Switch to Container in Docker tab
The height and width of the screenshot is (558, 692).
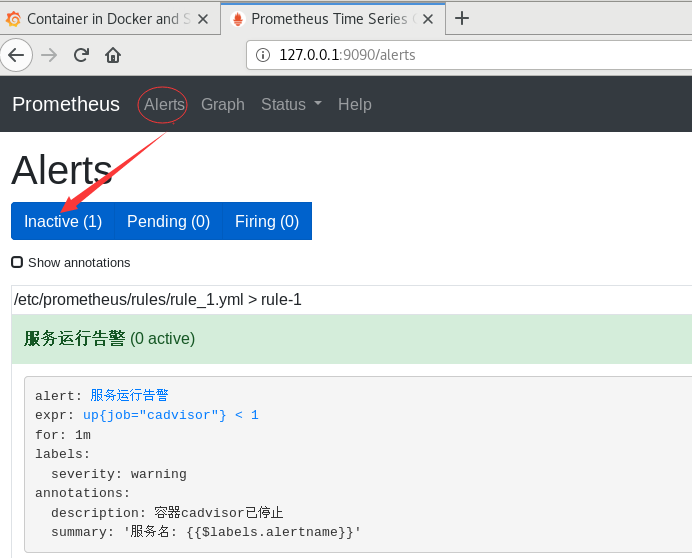109,19
